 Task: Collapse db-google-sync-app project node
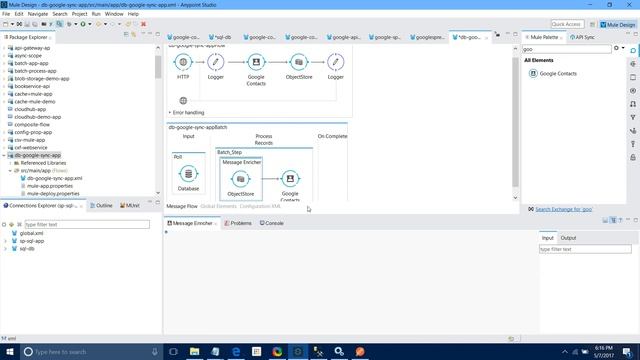(x=4, y=156)
